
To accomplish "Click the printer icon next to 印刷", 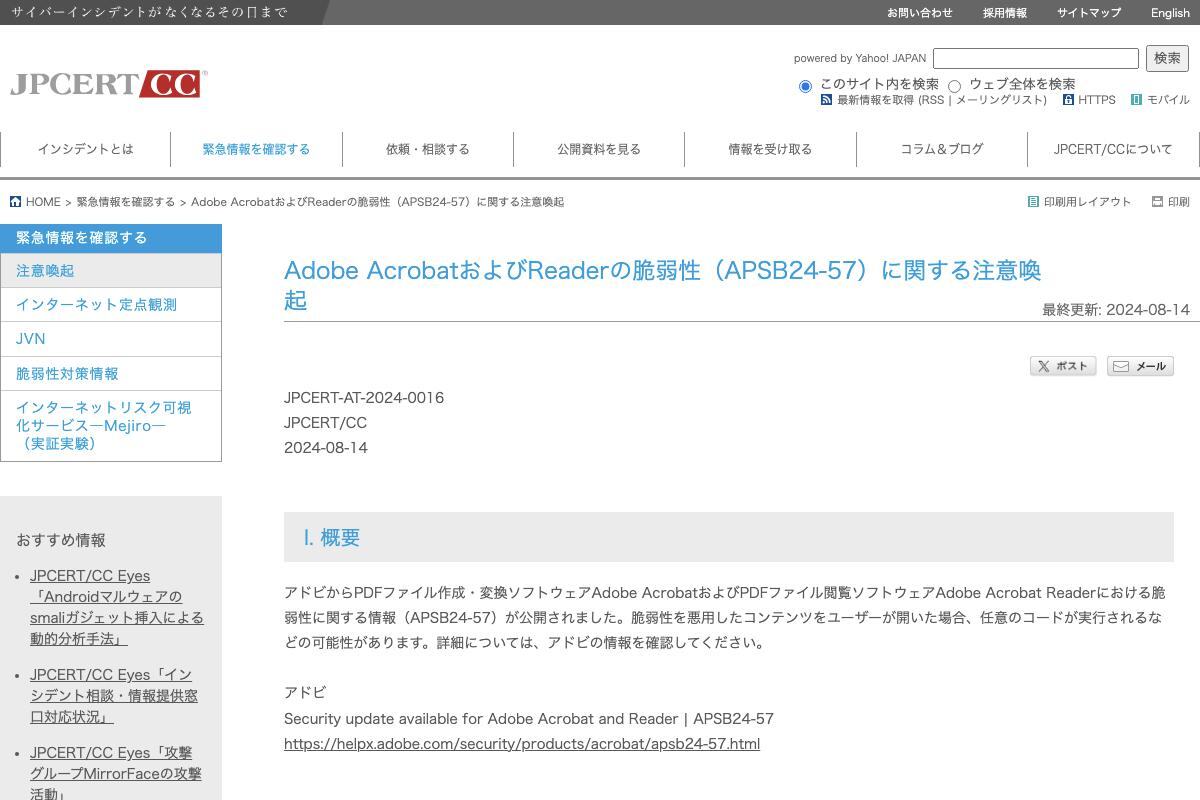I will point(1157,202).
